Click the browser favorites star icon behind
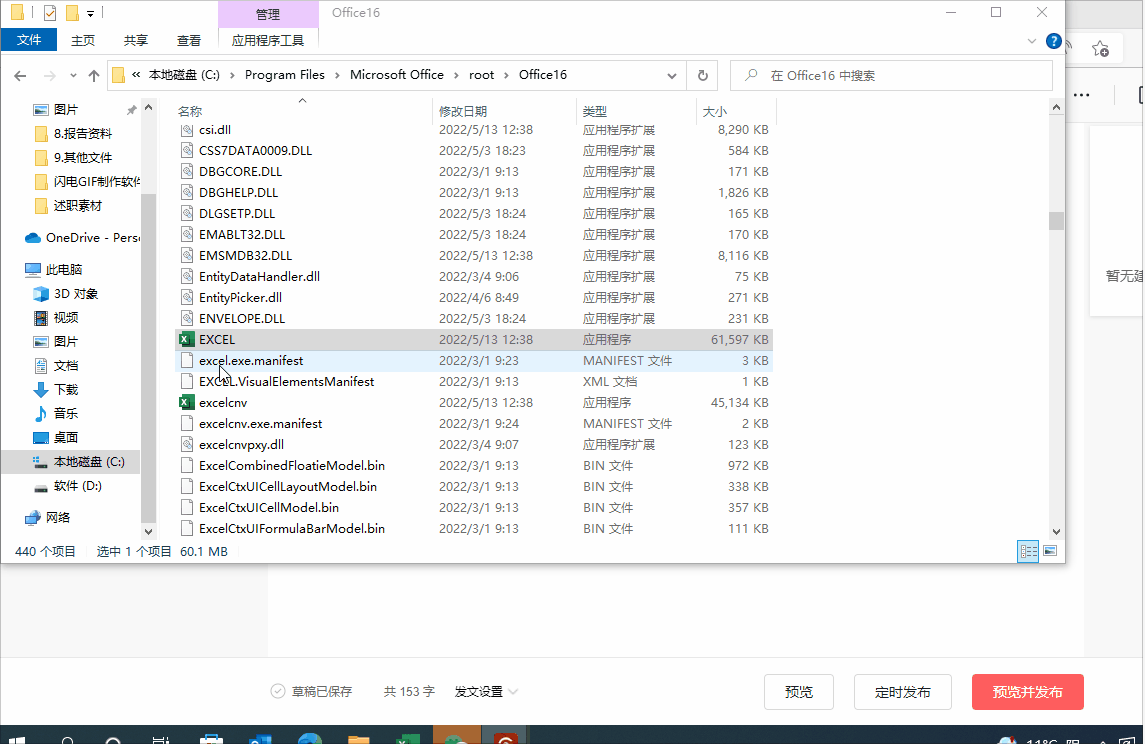1145x744 pixels. [x=1100, y=49]
